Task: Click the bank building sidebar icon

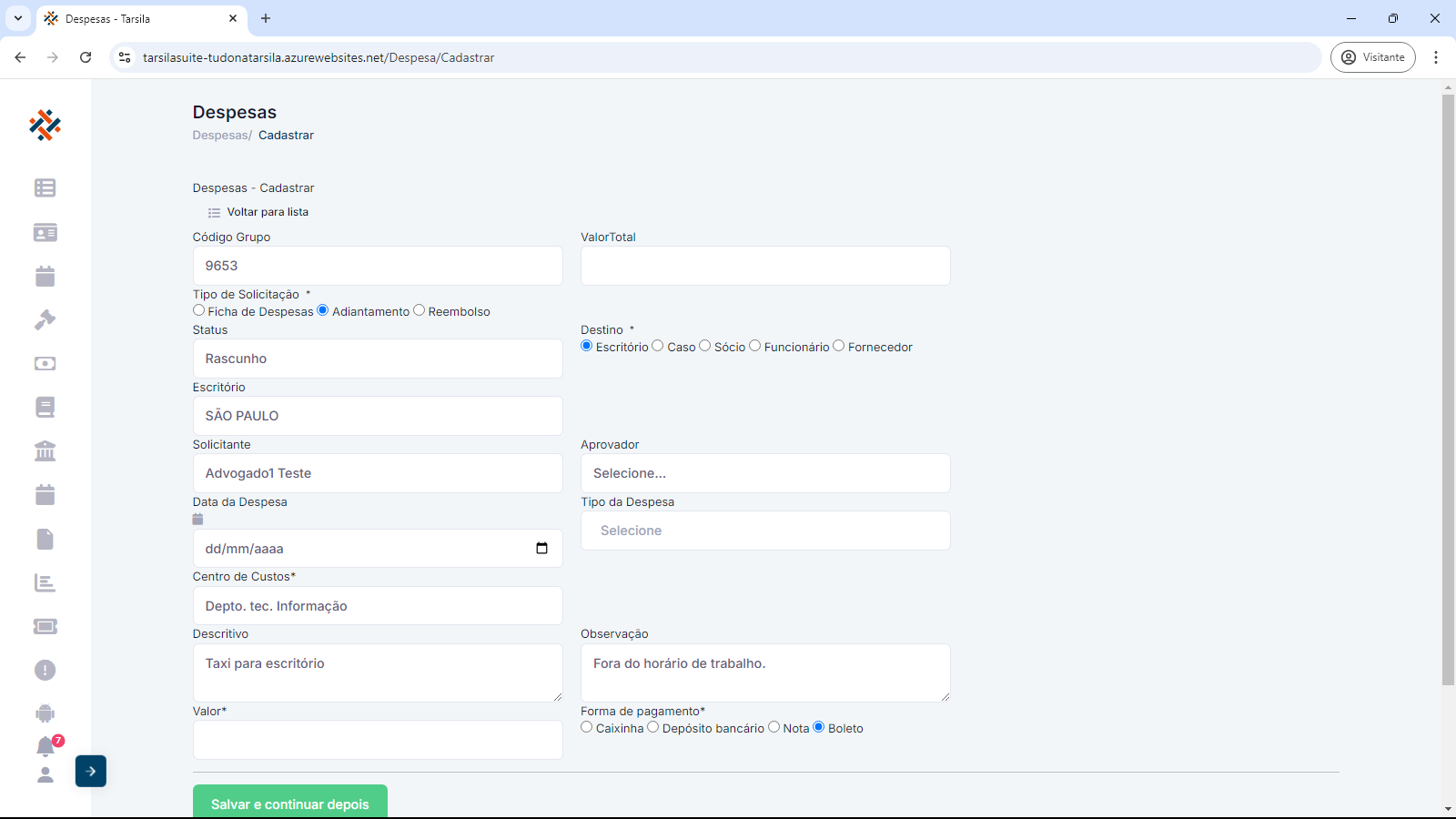Action: [x=45, y=451]
